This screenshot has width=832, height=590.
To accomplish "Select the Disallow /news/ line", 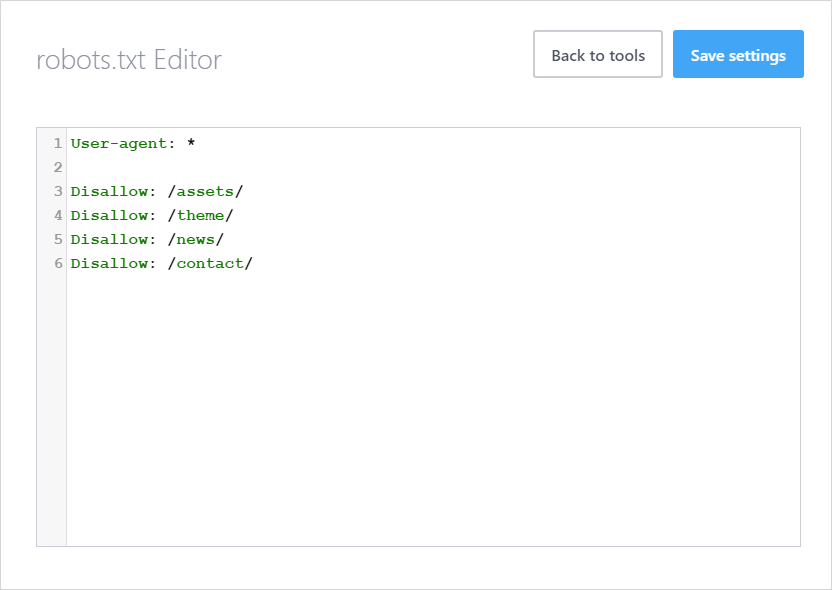I will [x=148, y=239].
